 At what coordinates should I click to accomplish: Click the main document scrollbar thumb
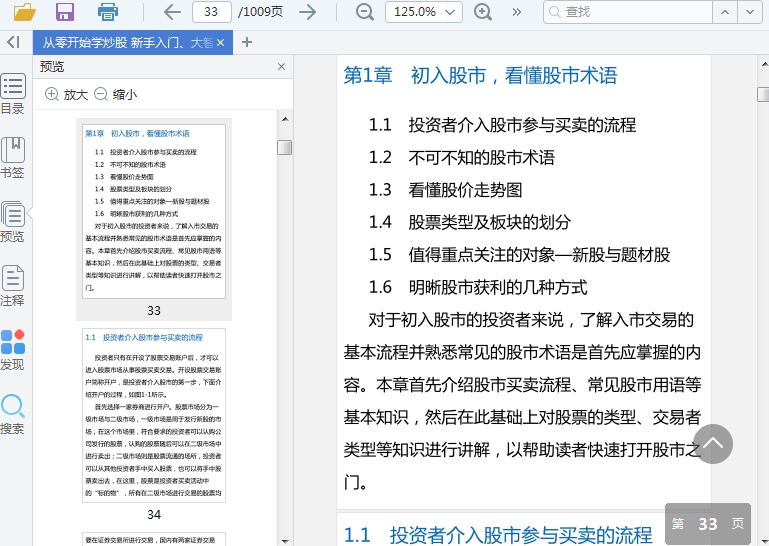pos(764,94)
